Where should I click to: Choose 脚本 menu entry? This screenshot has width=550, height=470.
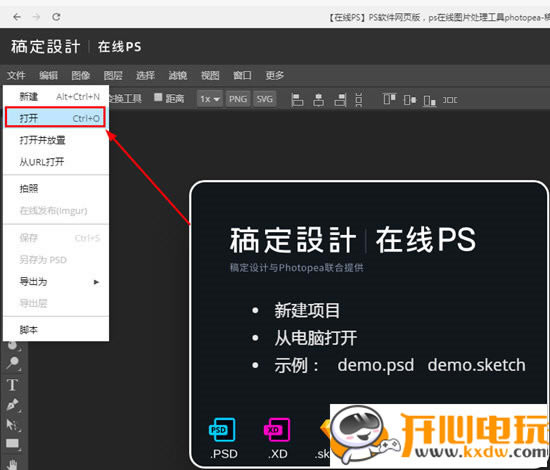[x=56, y=330]
